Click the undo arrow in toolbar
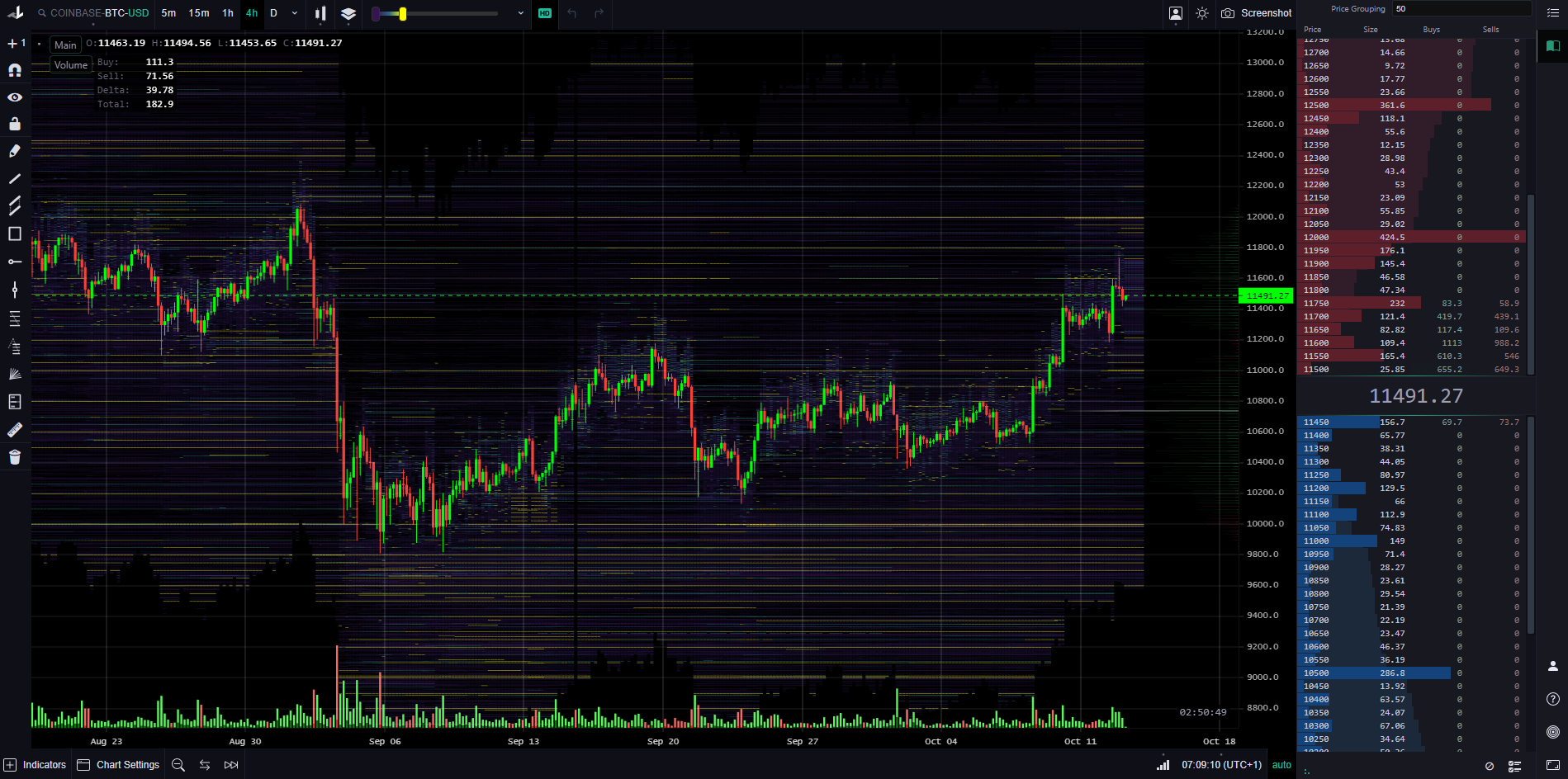The height and width of the screenshot is (779, 1568). (x=570, y=14)
